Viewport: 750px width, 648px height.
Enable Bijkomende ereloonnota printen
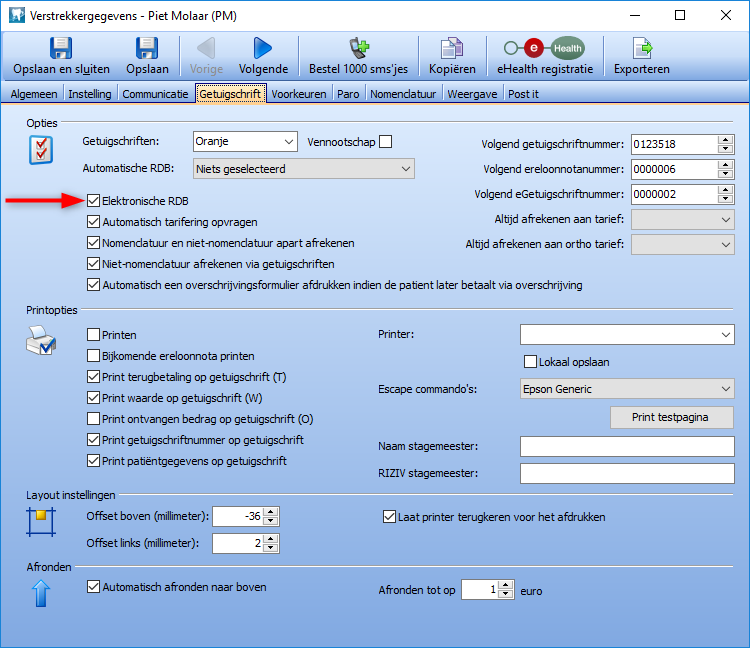pyautogui.click(x=94, y=355)
